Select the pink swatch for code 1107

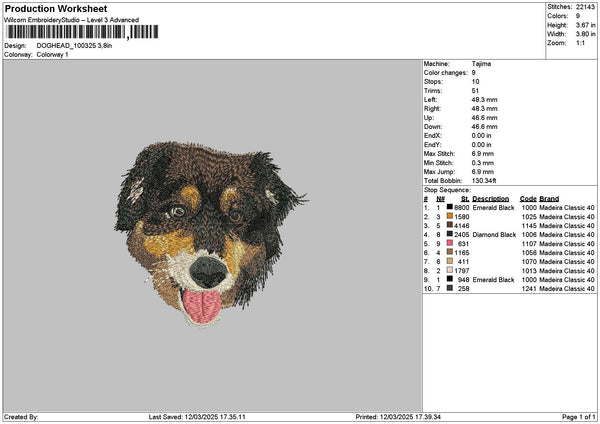coord(450,243)
